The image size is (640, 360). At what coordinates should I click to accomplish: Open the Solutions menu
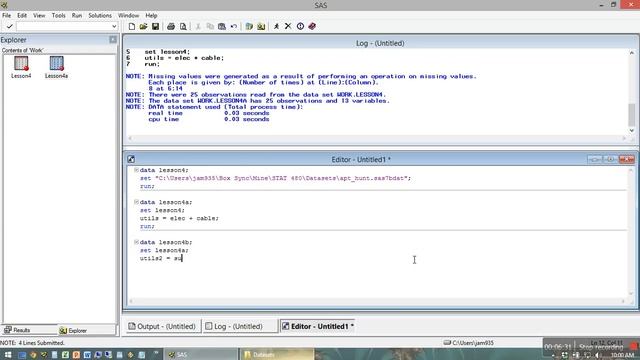coord(100,16)
